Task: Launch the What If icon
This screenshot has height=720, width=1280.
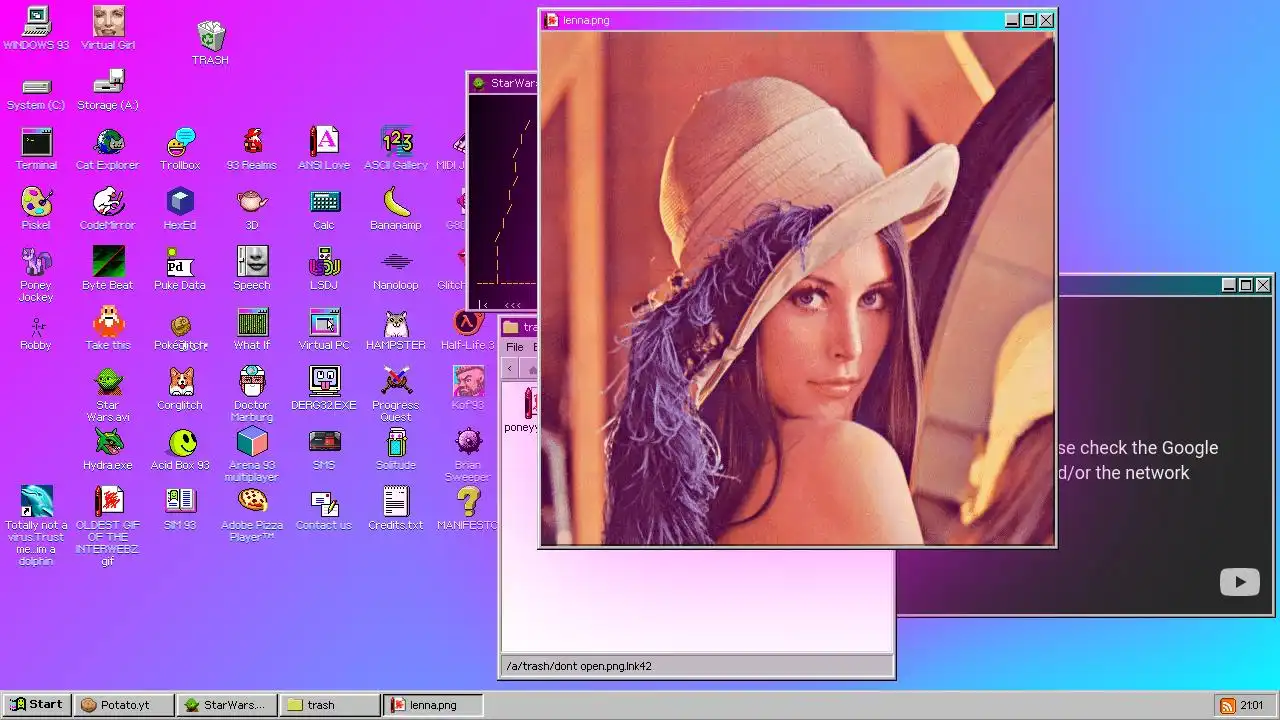Action: tap(252, 328)
